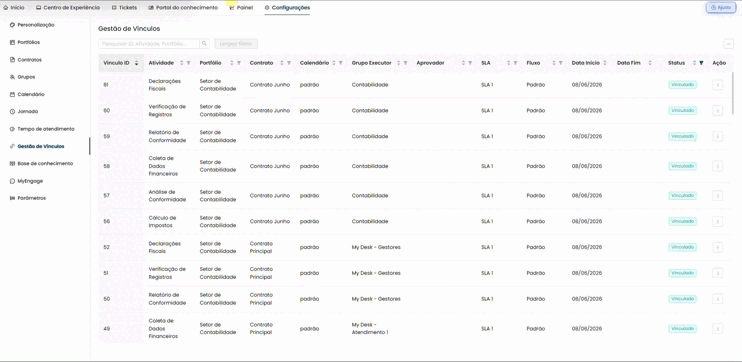The height and width of the screenshot is (362, 742).
Task: Open action menu for Vínculo 56
Action: 717,221
